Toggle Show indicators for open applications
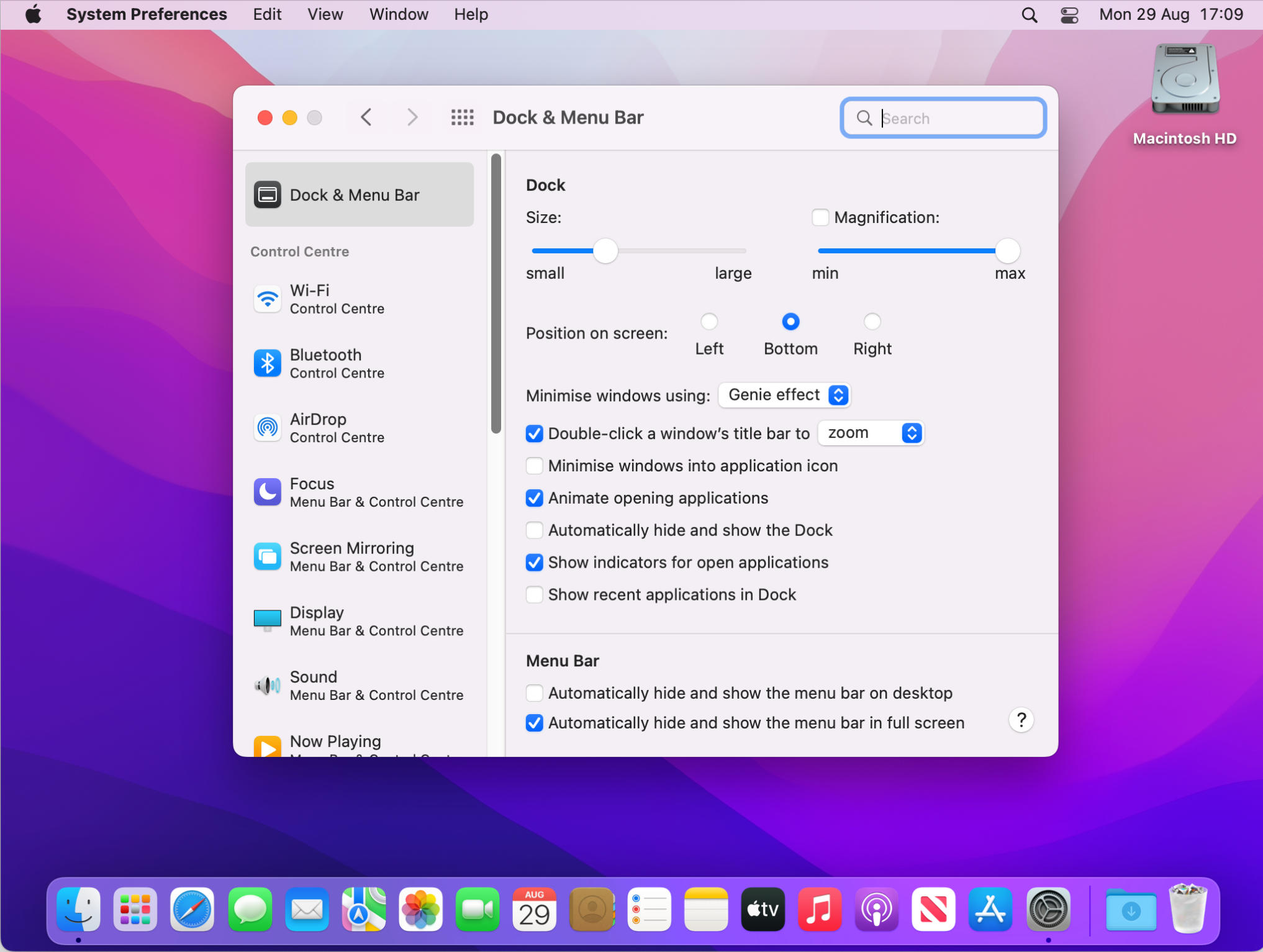1263x952 pixels. pyautogui.click(x=535, y=563)
